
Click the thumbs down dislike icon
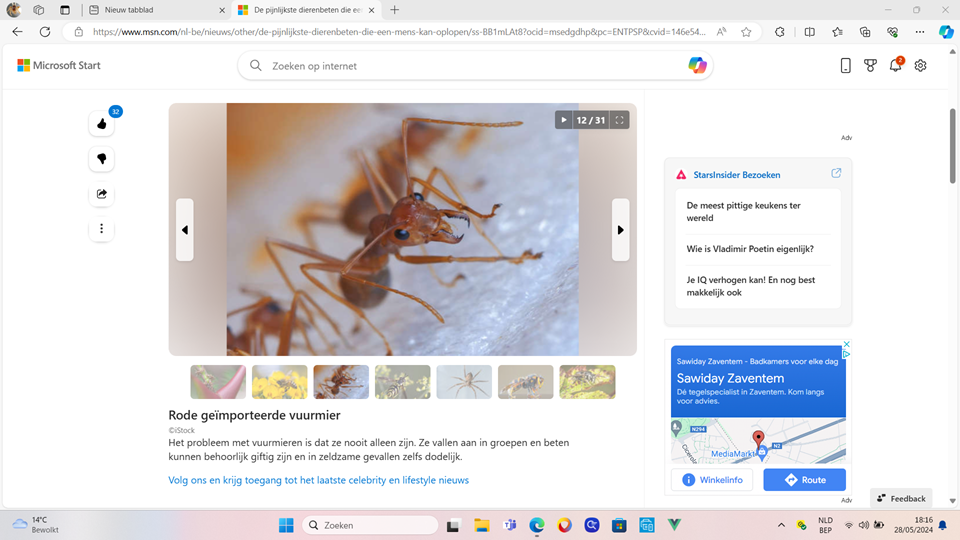click(x=101, y=159)
